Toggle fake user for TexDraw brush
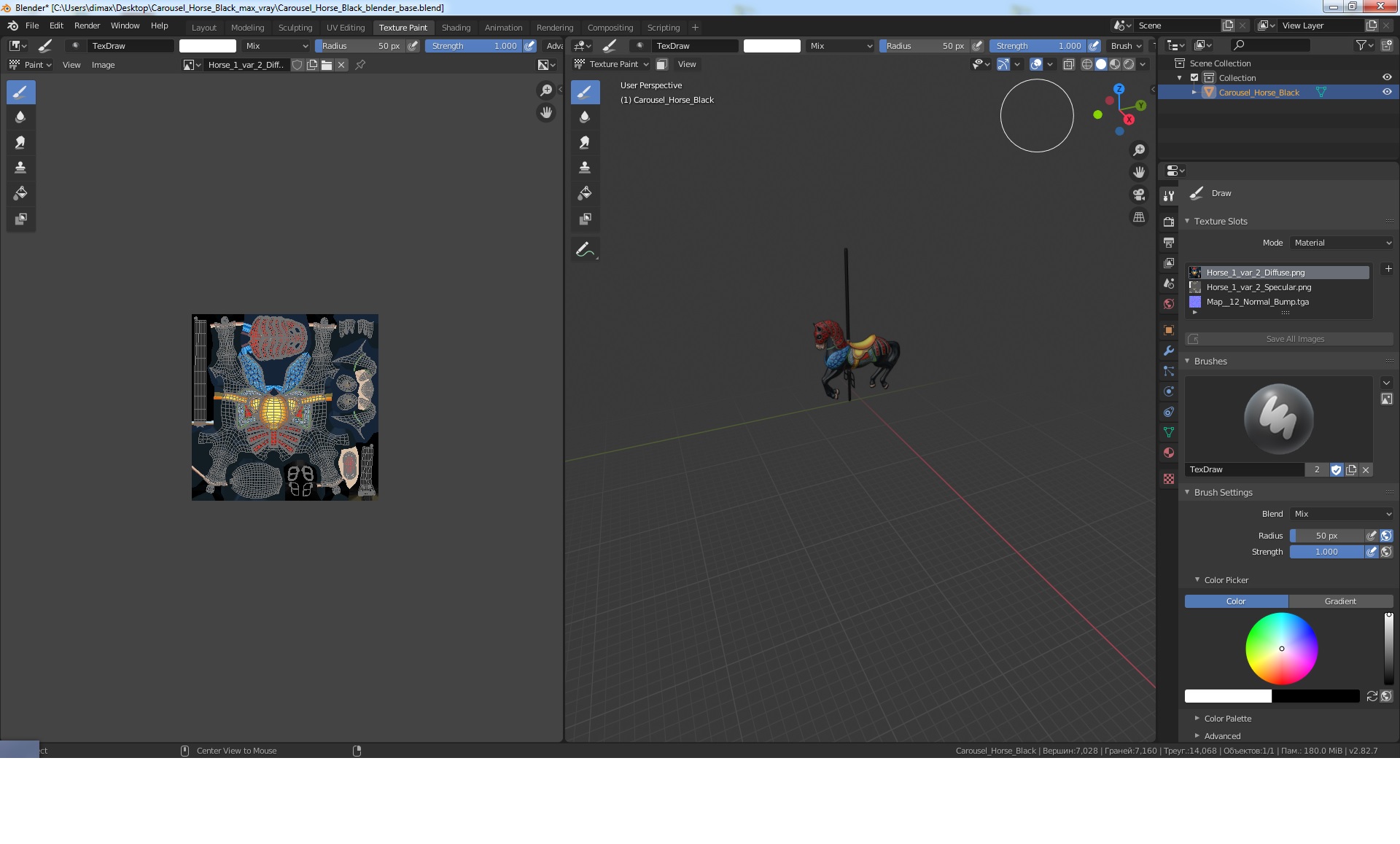1400x844 pixels. 1336,470
